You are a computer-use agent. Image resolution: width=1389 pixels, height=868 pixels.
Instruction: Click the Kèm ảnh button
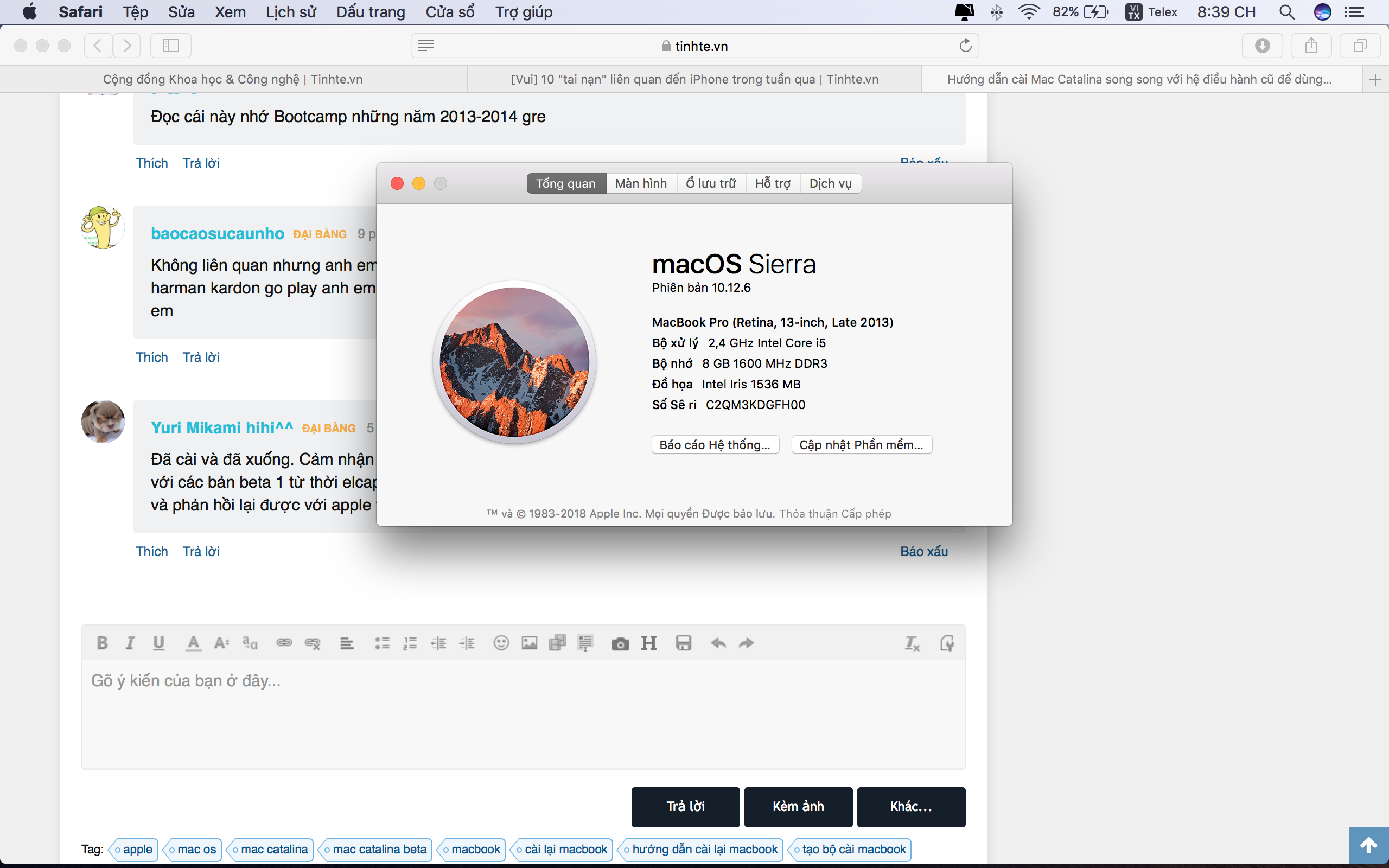tap(798, 807)
